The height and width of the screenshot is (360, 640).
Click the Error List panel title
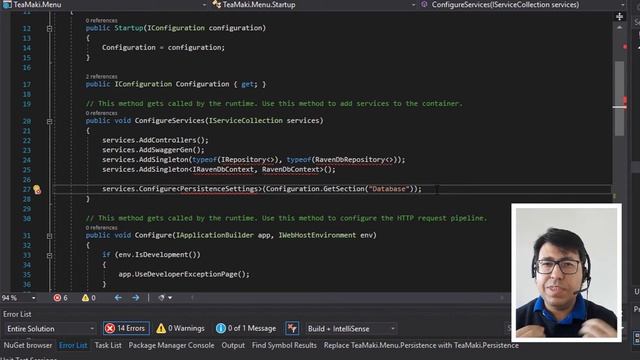click(17, 314)
